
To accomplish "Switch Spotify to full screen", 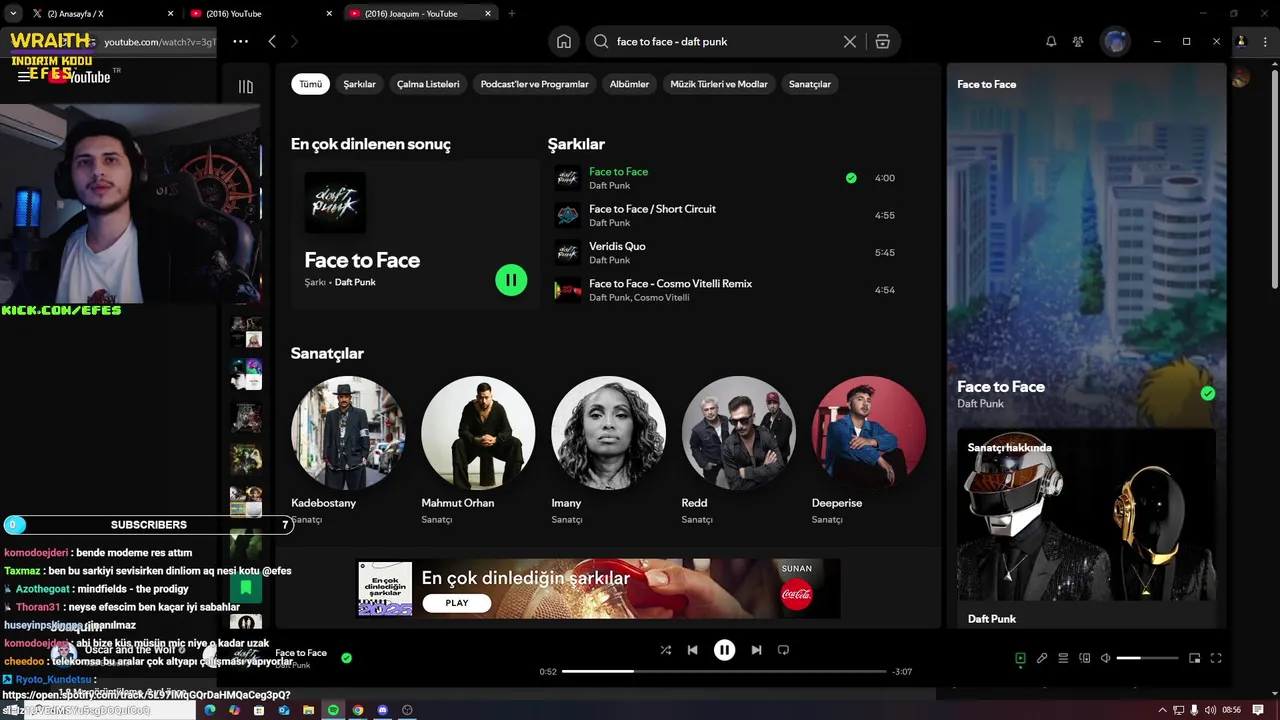I will [x=1216, y=658].
